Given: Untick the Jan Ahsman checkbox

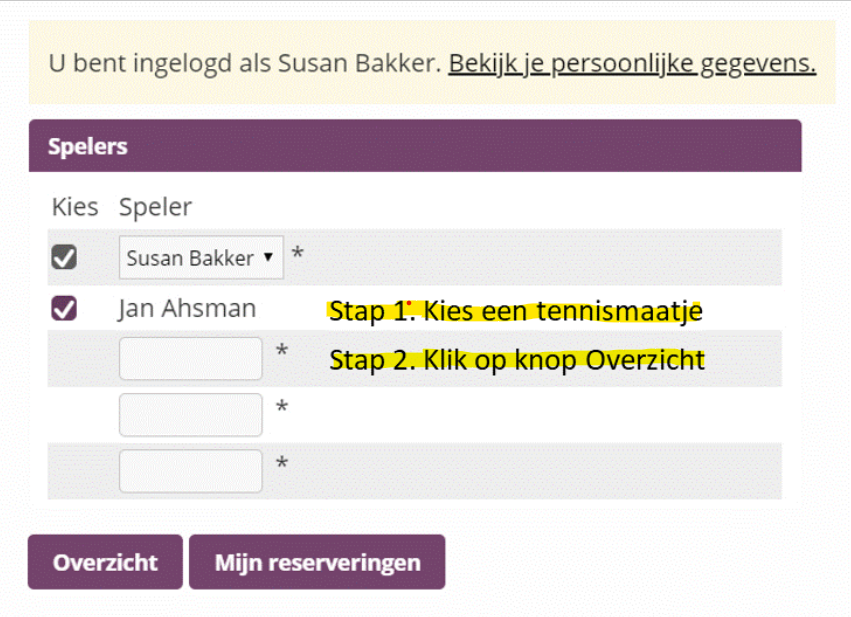Looking at the screenshot, I should [x=64, y=310].
